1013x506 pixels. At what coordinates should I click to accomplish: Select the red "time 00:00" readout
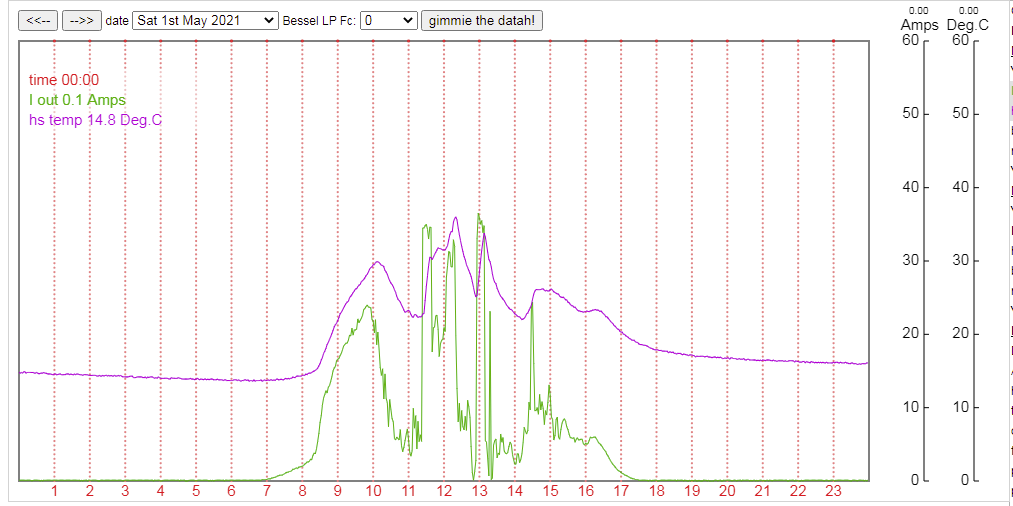[x=64, y=80]
